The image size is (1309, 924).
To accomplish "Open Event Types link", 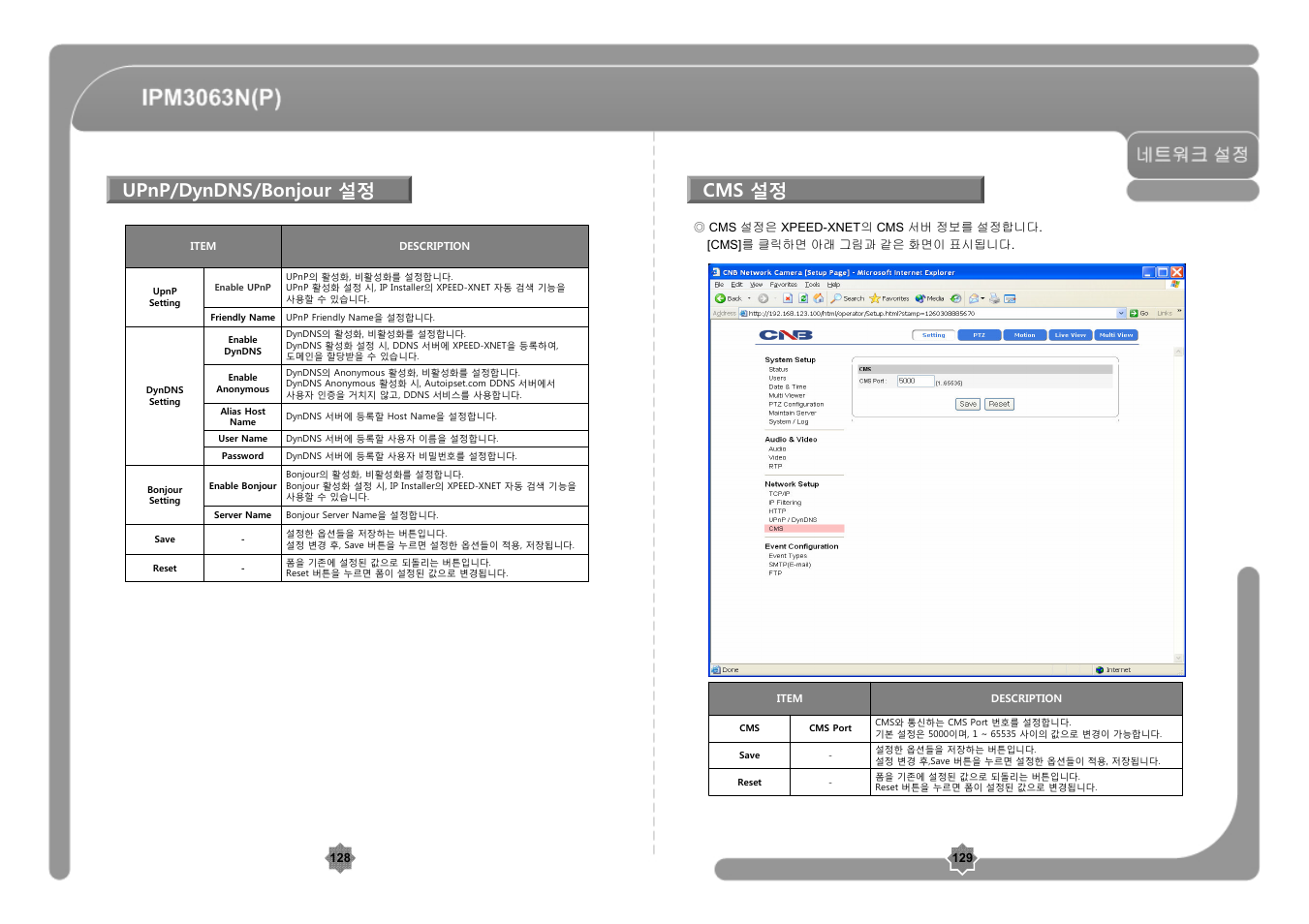I will 788,556.
